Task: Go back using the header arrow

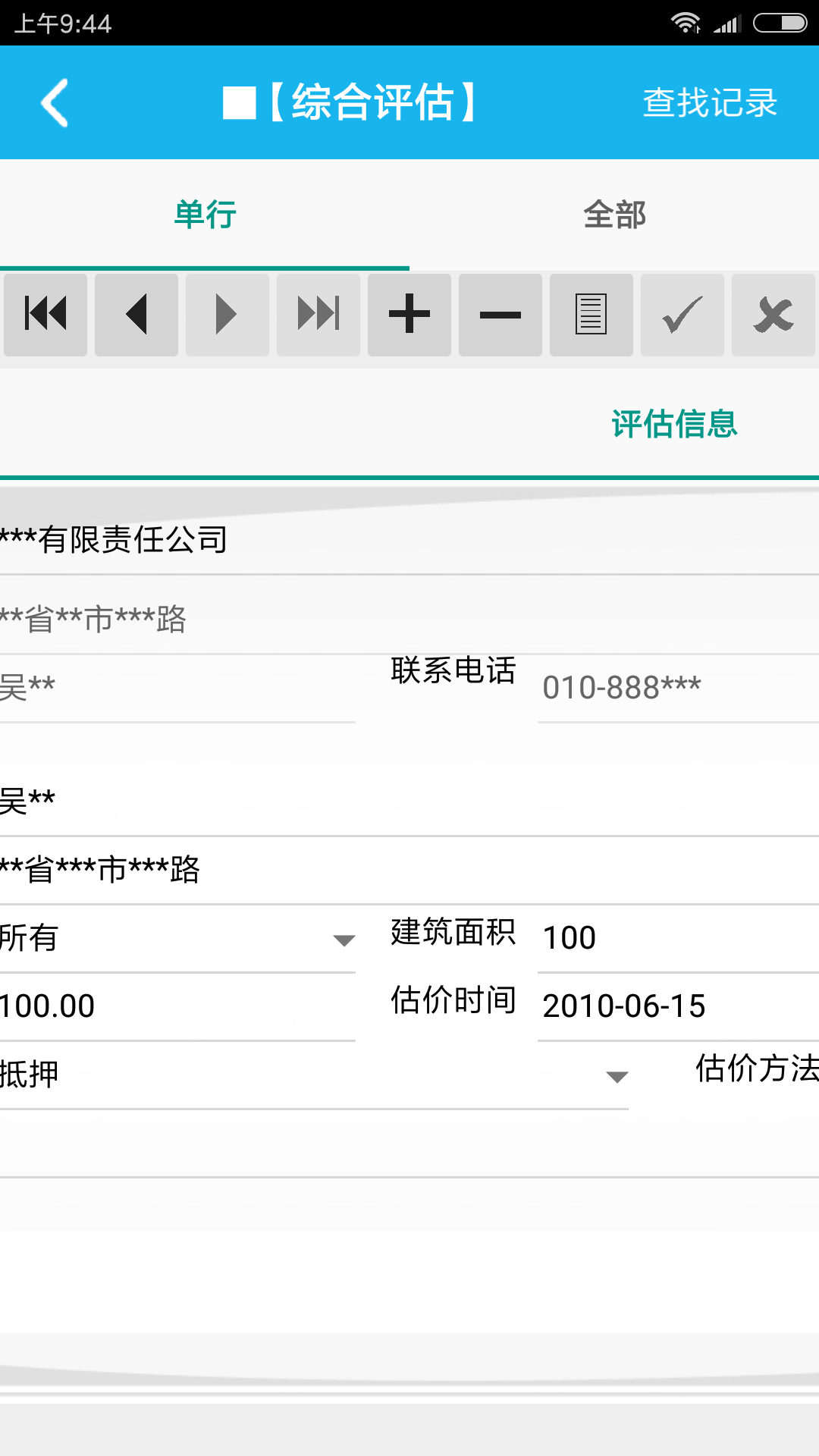Action: pos(55,102)
